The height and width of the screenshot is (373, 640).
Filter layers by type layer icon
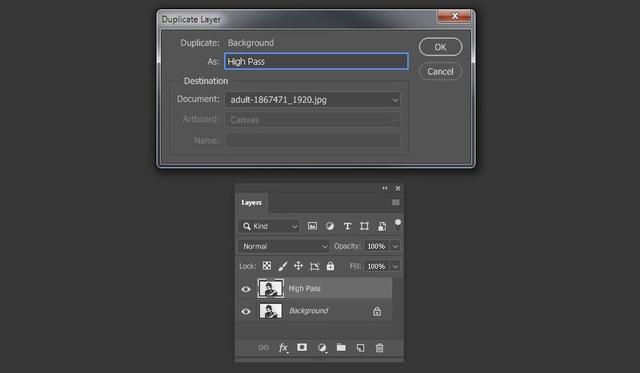pyautogui.click(x=347, y=226)
